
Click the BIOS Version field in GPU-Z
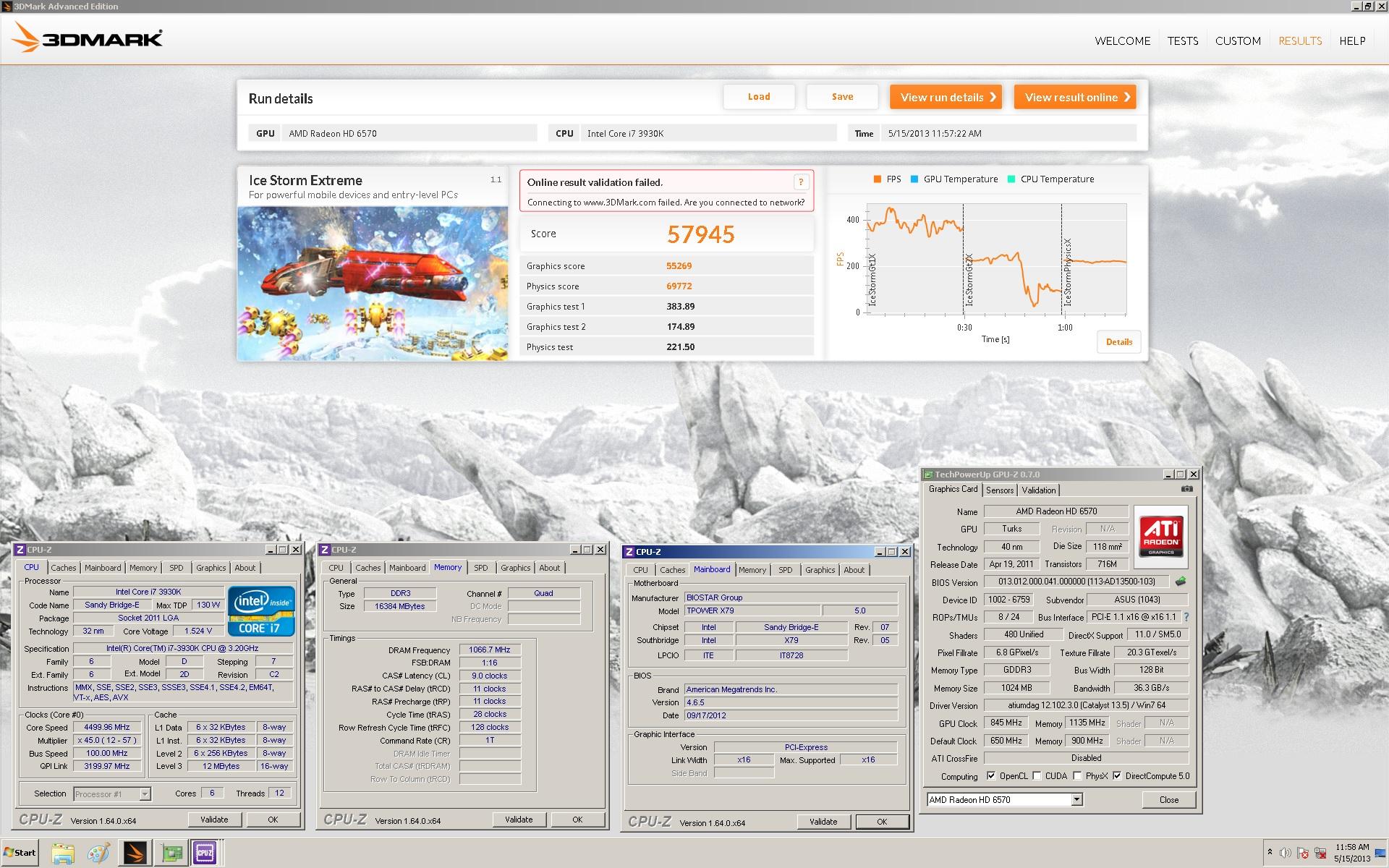click(x=1076, y=582)
